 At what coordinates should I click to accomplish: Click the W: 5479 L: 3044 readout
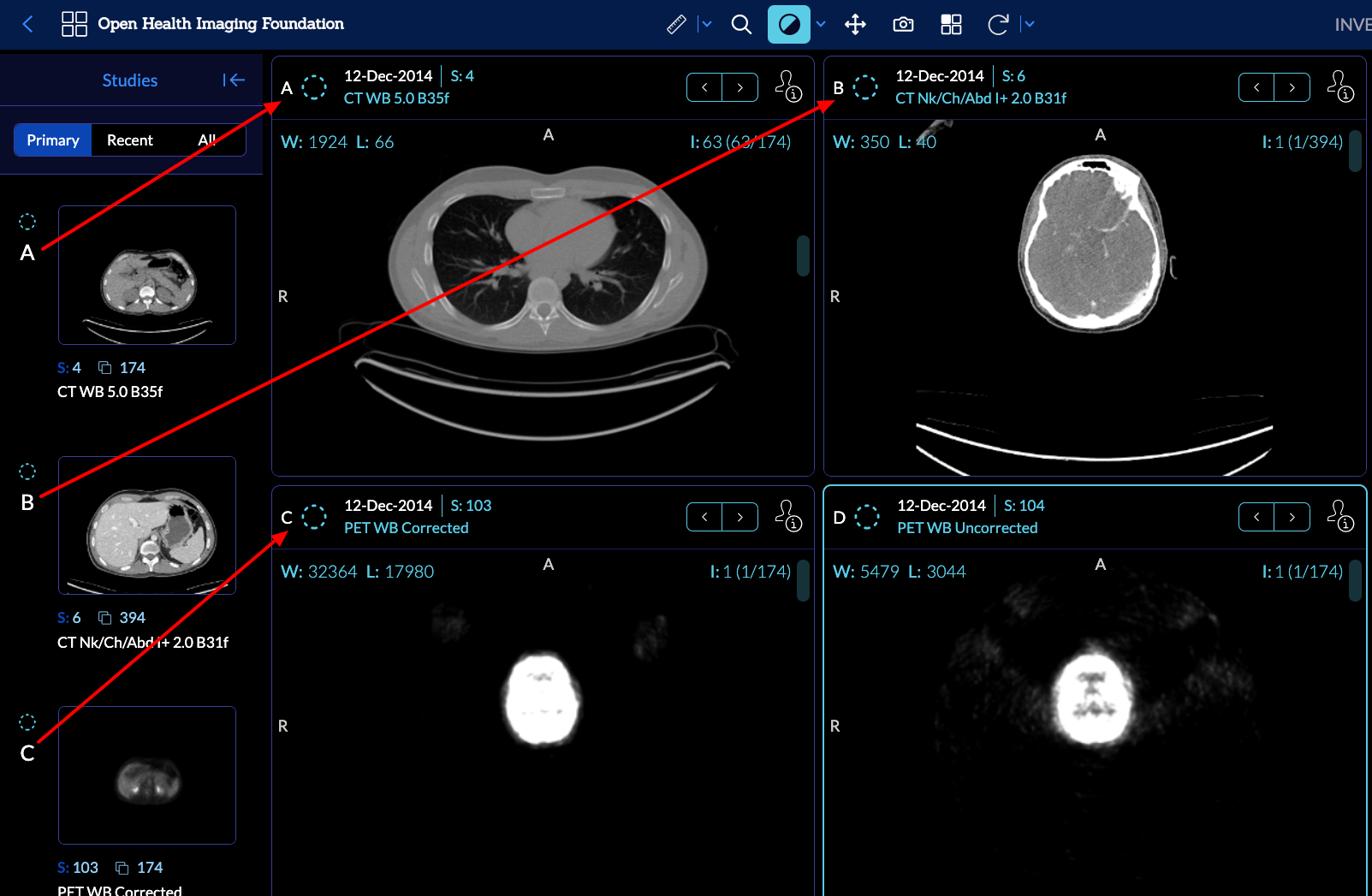[x=899, y=572]
